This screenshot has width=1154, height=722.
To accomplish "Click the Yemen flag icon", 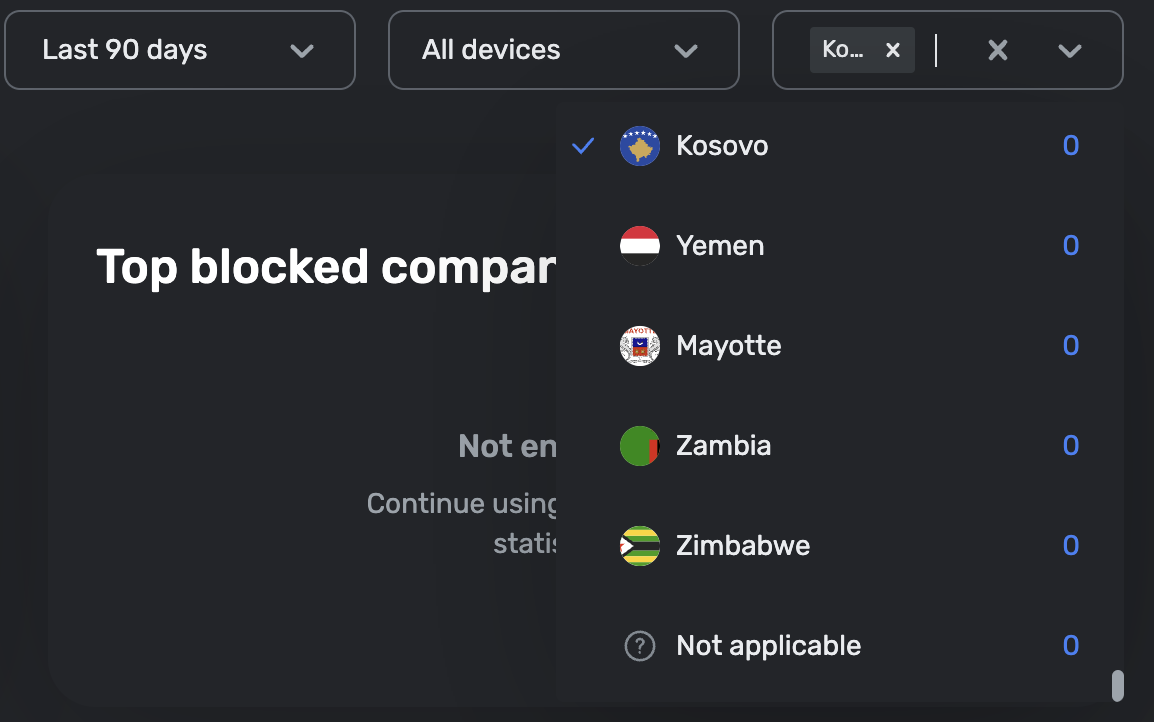I will click(640, 246).
